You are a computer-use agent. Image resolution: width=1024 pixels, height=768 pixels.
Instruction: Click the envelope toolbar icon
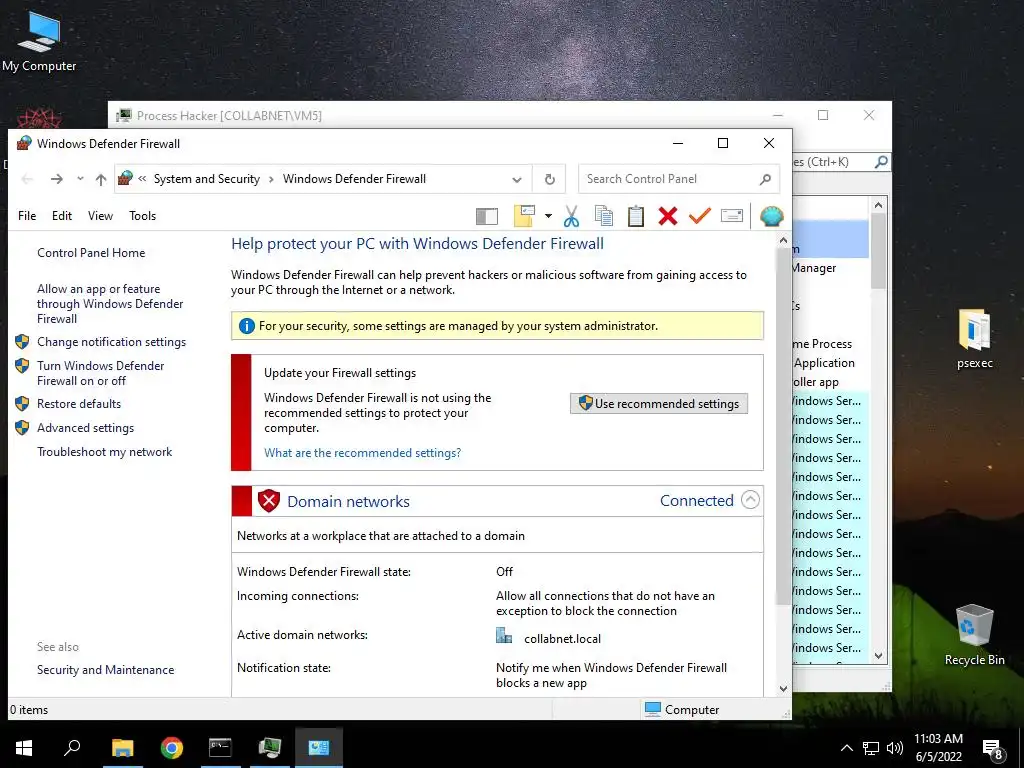coord(731,216)
